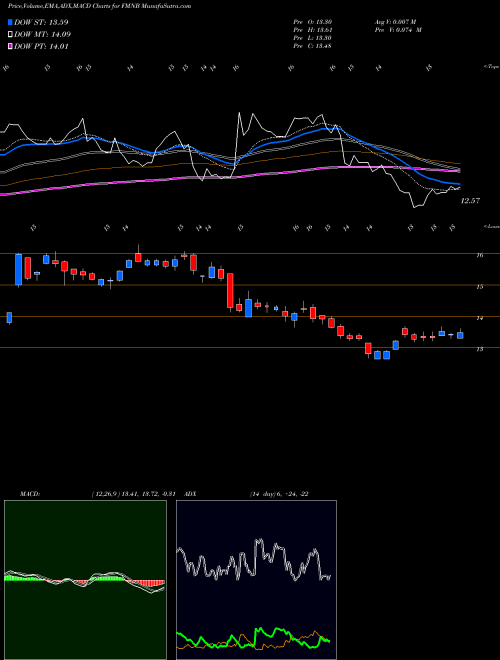Click the blue DOW ST legend swatch

coord(11,22)
